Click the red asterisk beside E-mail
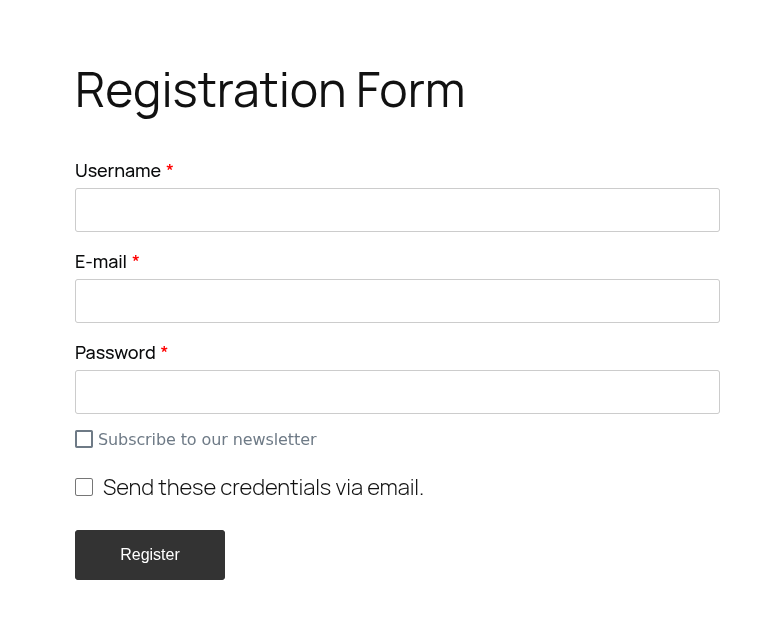Viewport: 770px width, 630px height. 136,261
